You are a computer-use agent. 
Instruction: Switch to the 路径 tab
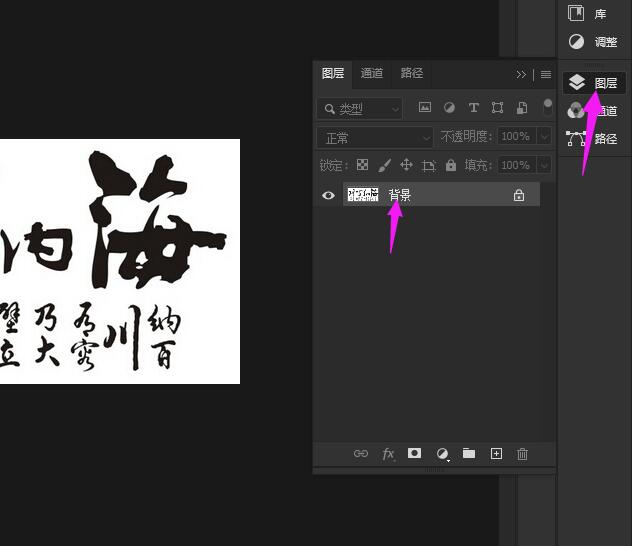[x=412, y=73]
